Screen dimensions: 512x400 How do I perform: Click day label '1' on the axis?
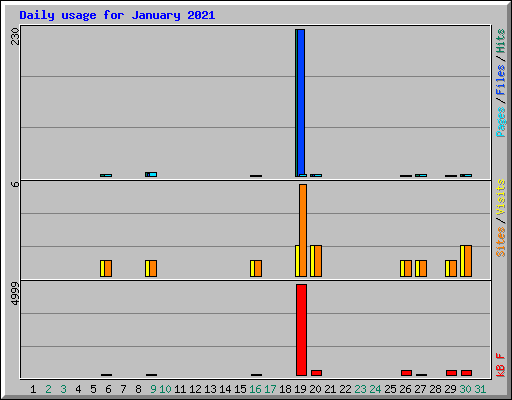pyautogui.click(x=33, y=389)
